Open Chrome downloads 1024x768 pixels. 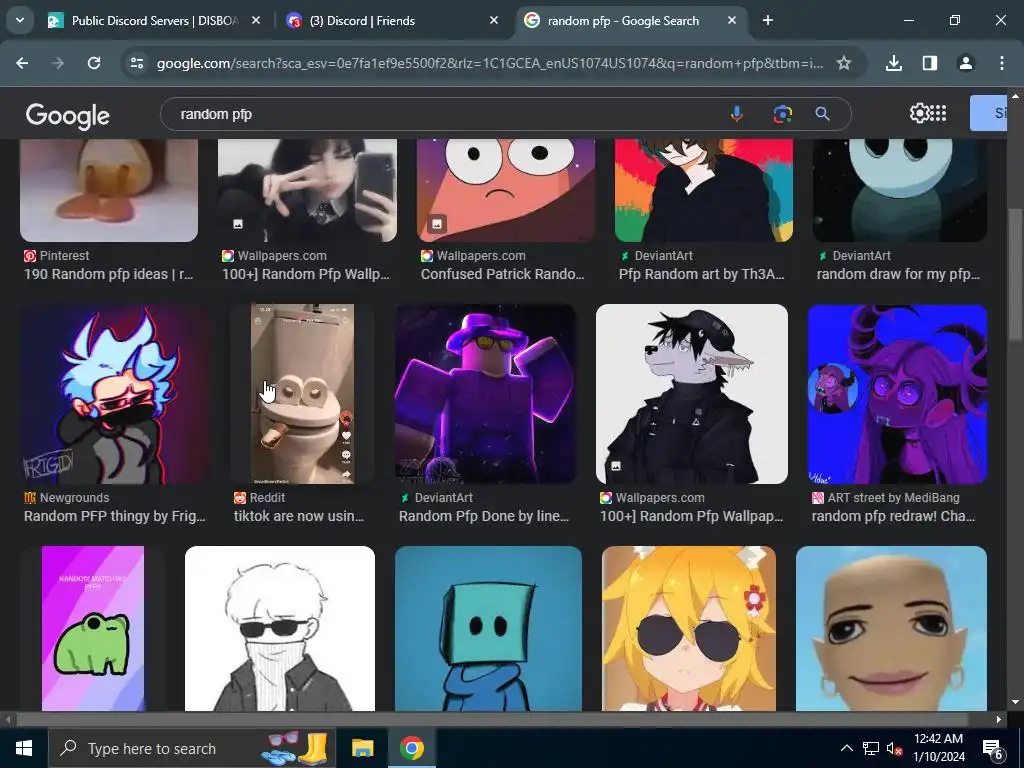click(894, 63)
